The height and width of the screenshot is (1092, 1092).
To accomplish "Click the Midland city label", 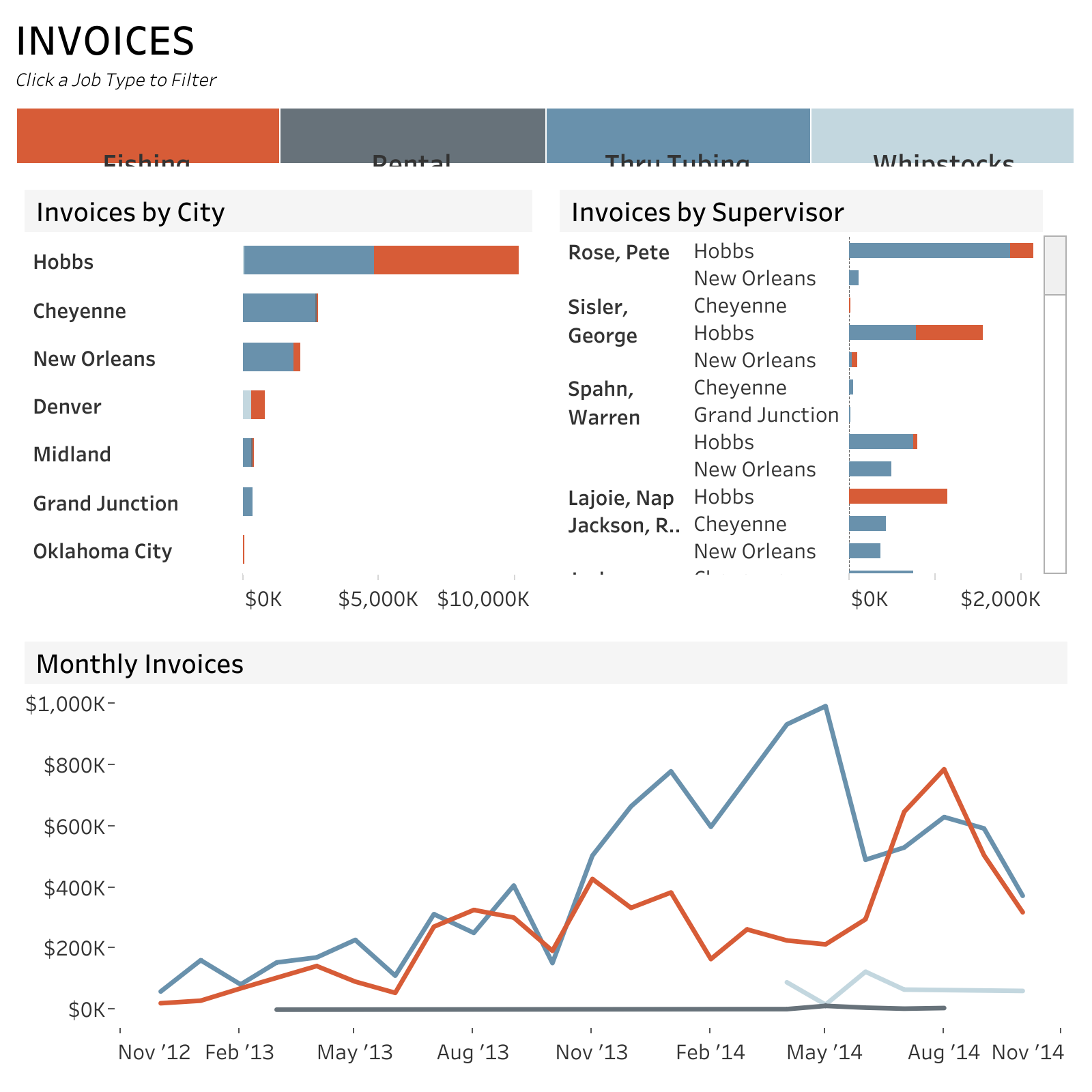I will point(72,455).
